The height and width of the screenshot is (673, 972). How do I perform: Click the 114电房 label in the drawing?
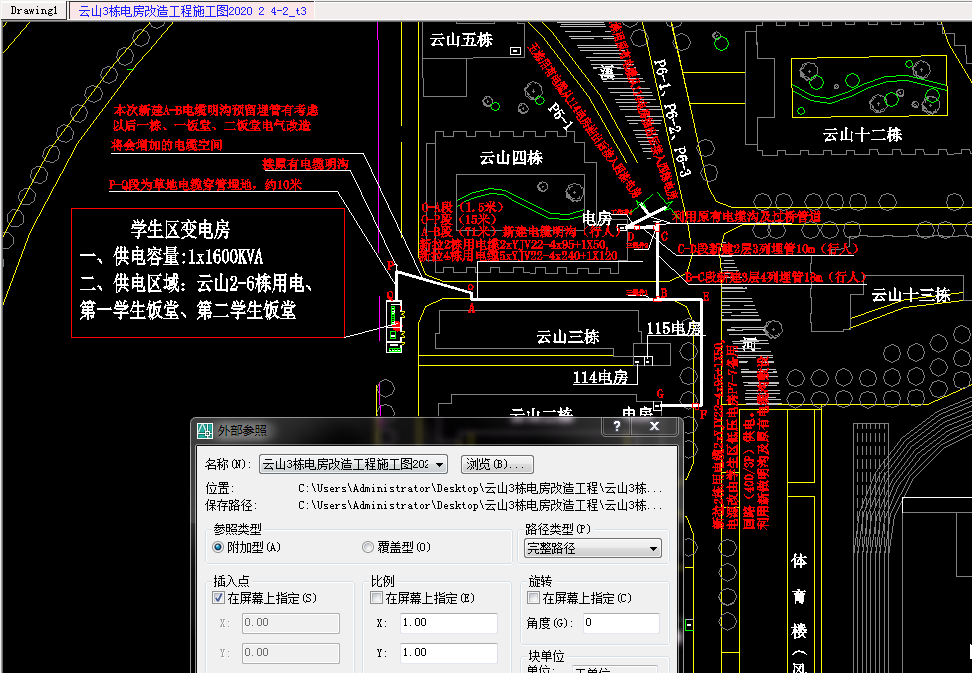600,377
